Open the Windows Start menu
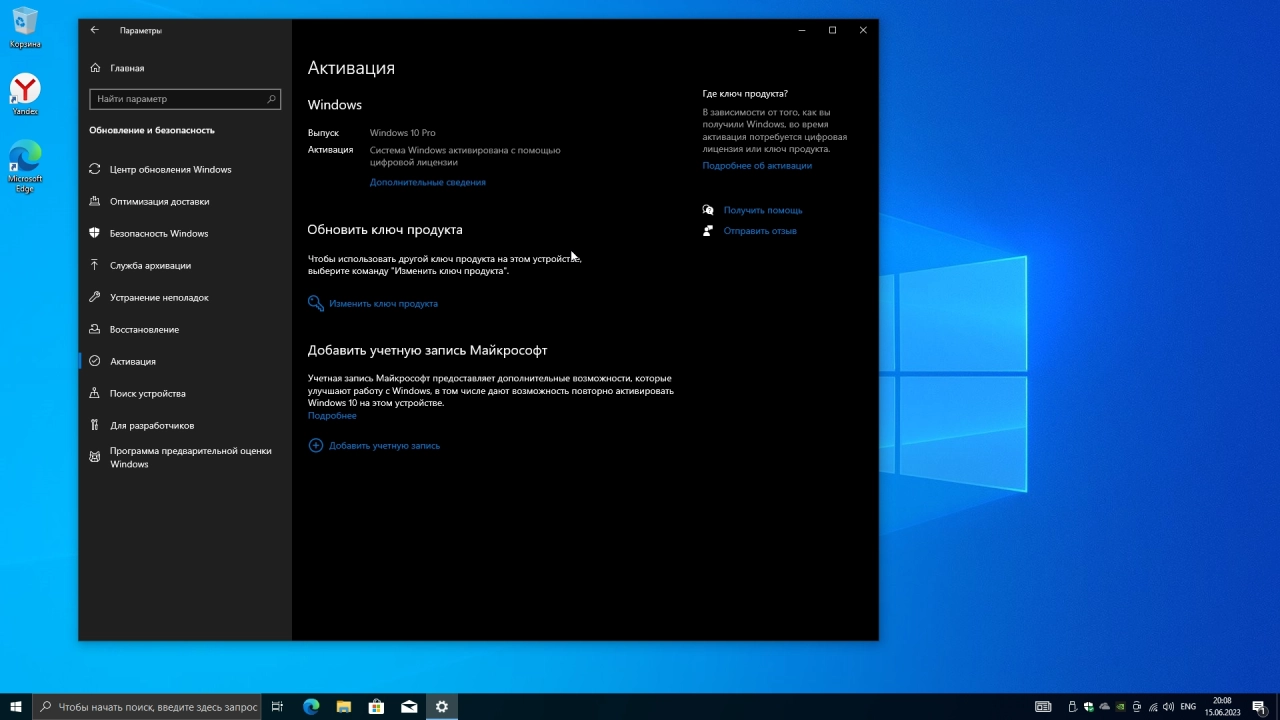The height and width of the screenshot is (720, 1280). [x=16, y=706]
